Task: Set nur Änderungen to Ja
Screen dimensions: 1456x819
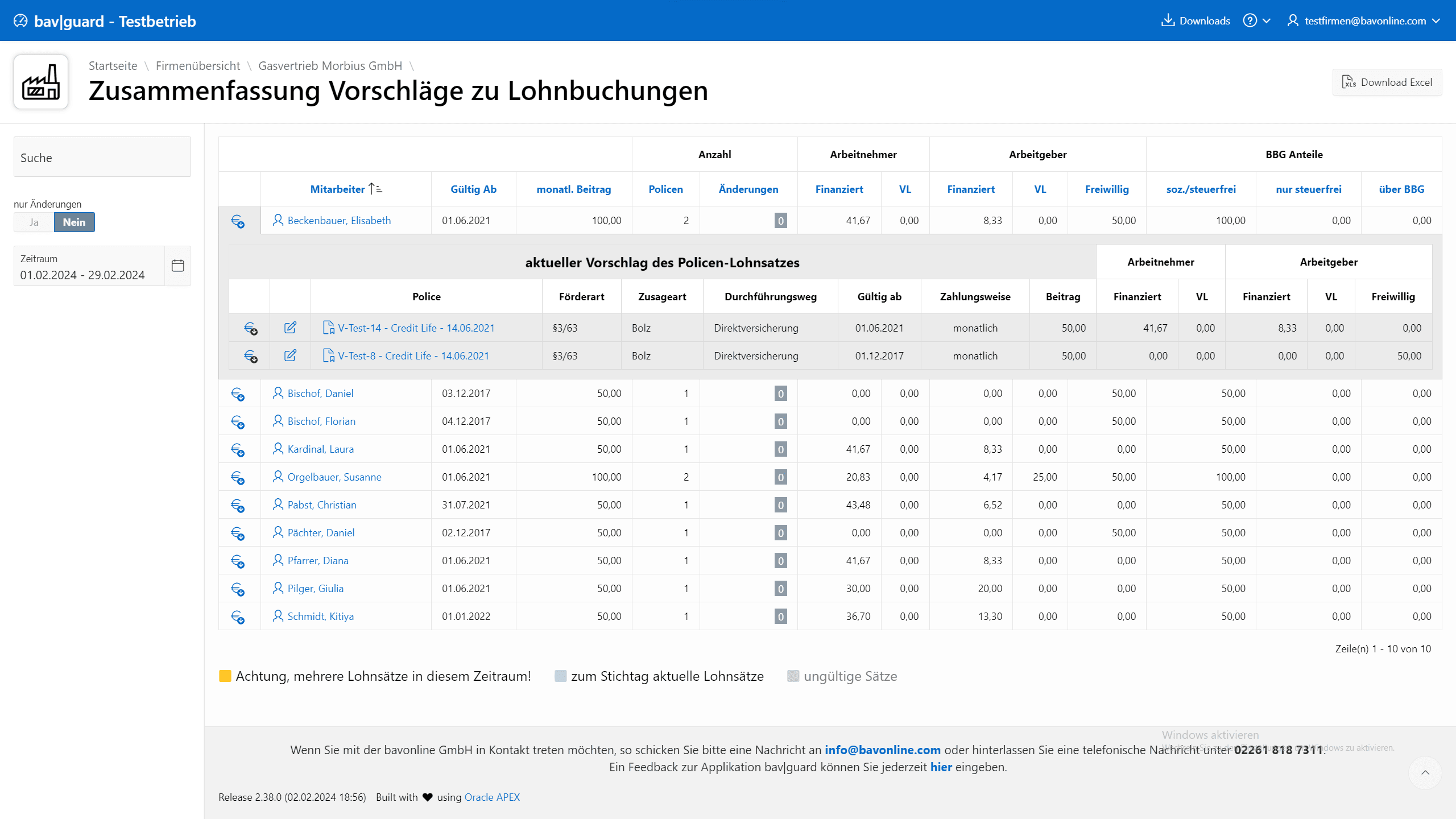Action: click(x=34, y=222)
